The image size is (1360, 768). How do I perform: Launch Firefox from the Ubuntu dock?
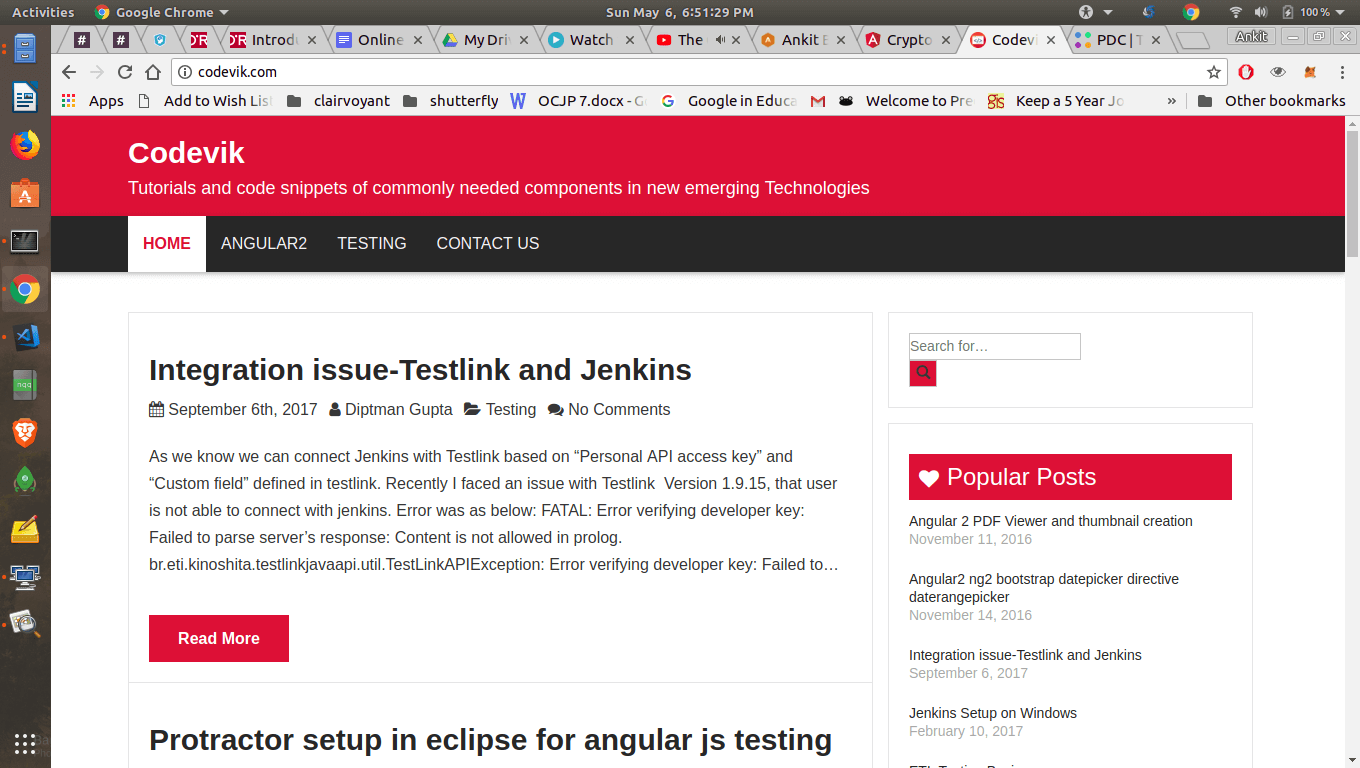(x=25, y=145)
